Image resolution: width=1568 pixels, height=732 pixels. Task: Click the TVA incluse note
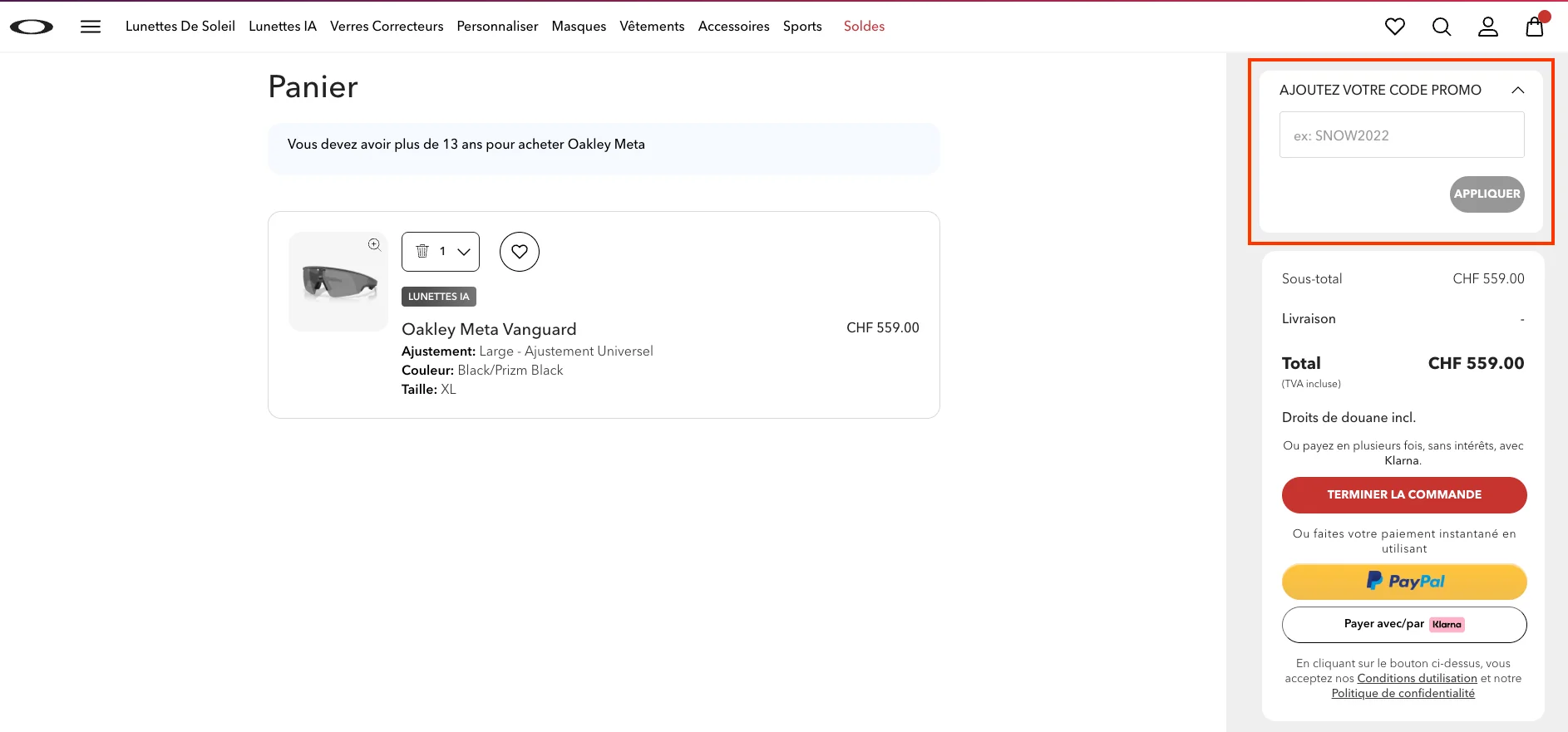coord(1311,384)
